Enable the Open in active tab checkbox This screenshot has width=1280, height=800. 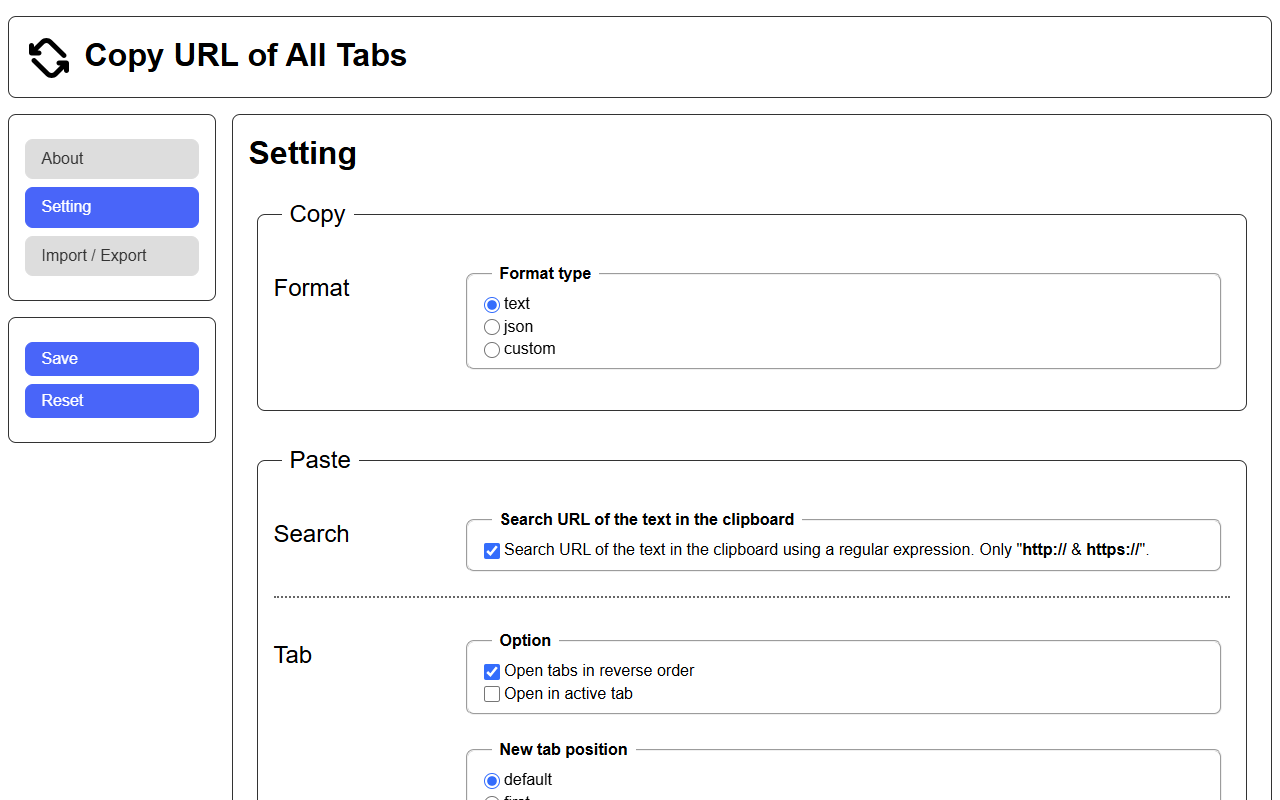492,693
